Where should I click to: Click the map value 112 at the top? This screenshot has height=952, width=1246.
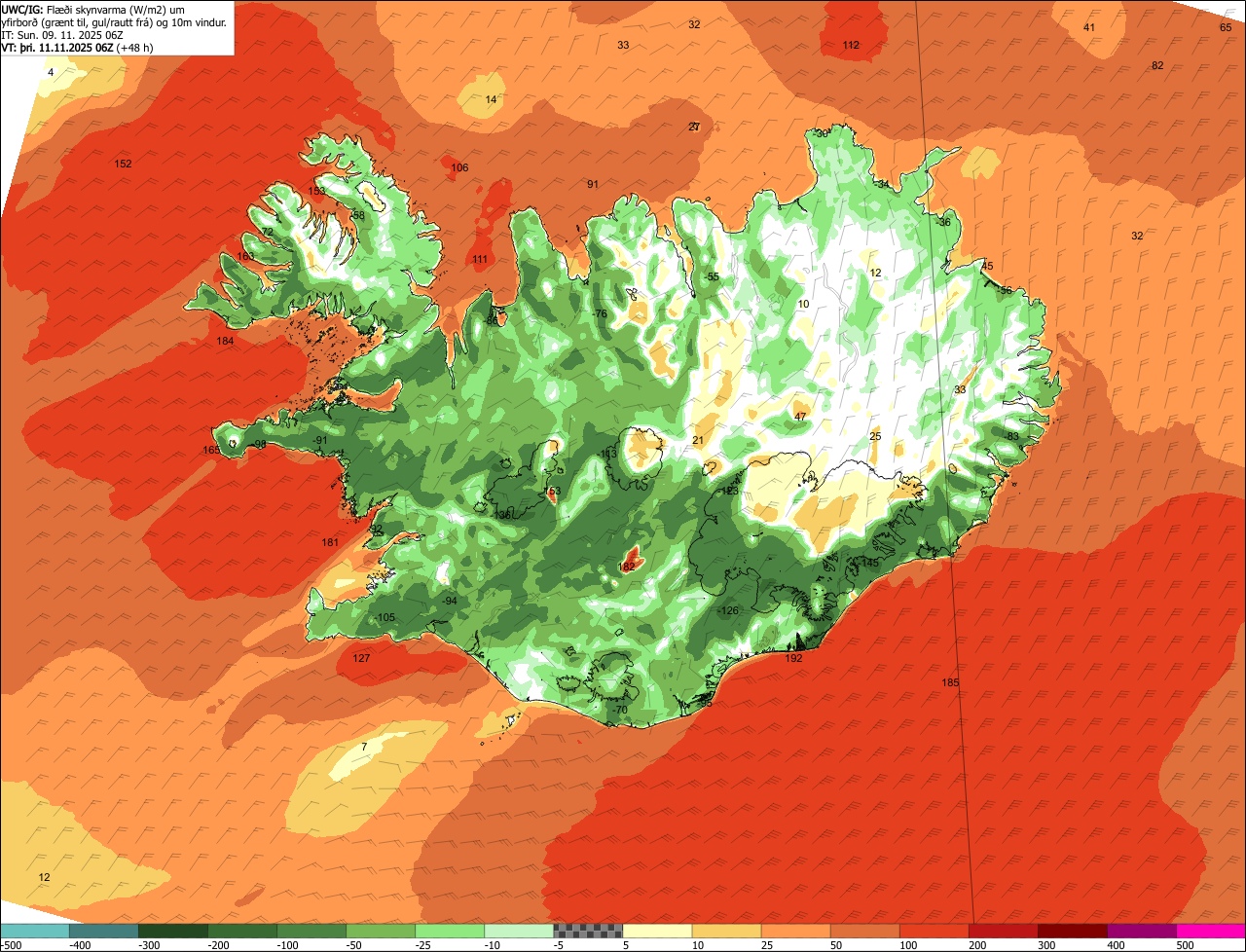tap(851, 45)
